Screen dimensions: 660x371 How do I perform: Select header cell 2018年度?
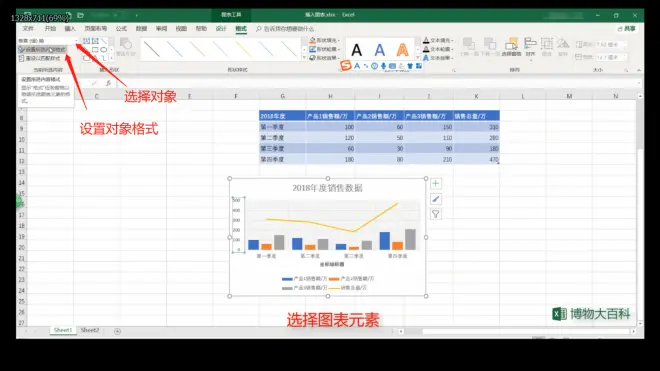click(x=282, y=116)
